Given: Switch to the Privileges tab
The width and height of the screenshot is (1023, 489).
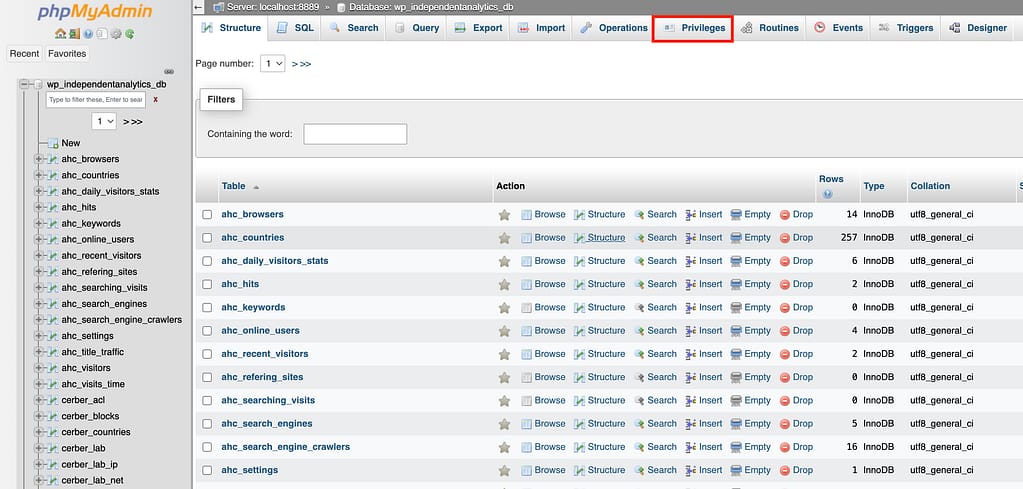Looking at the screenshot, I should pos(692,28).
